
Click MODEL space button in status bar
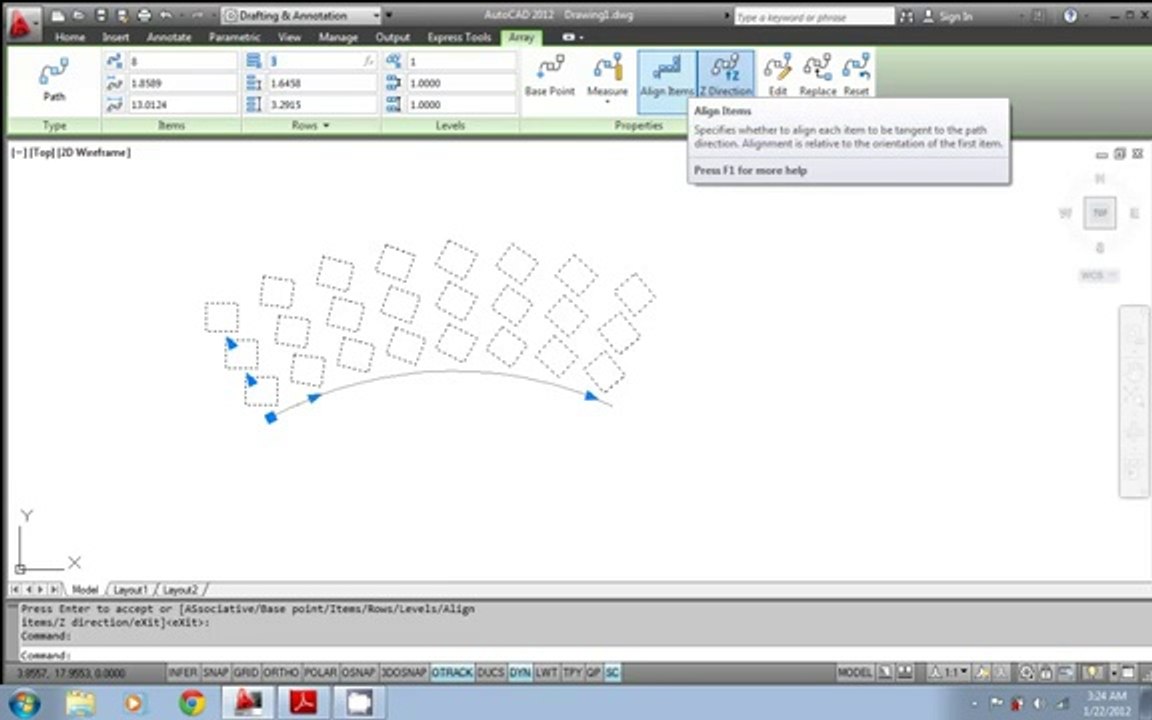tap(854, 672)
